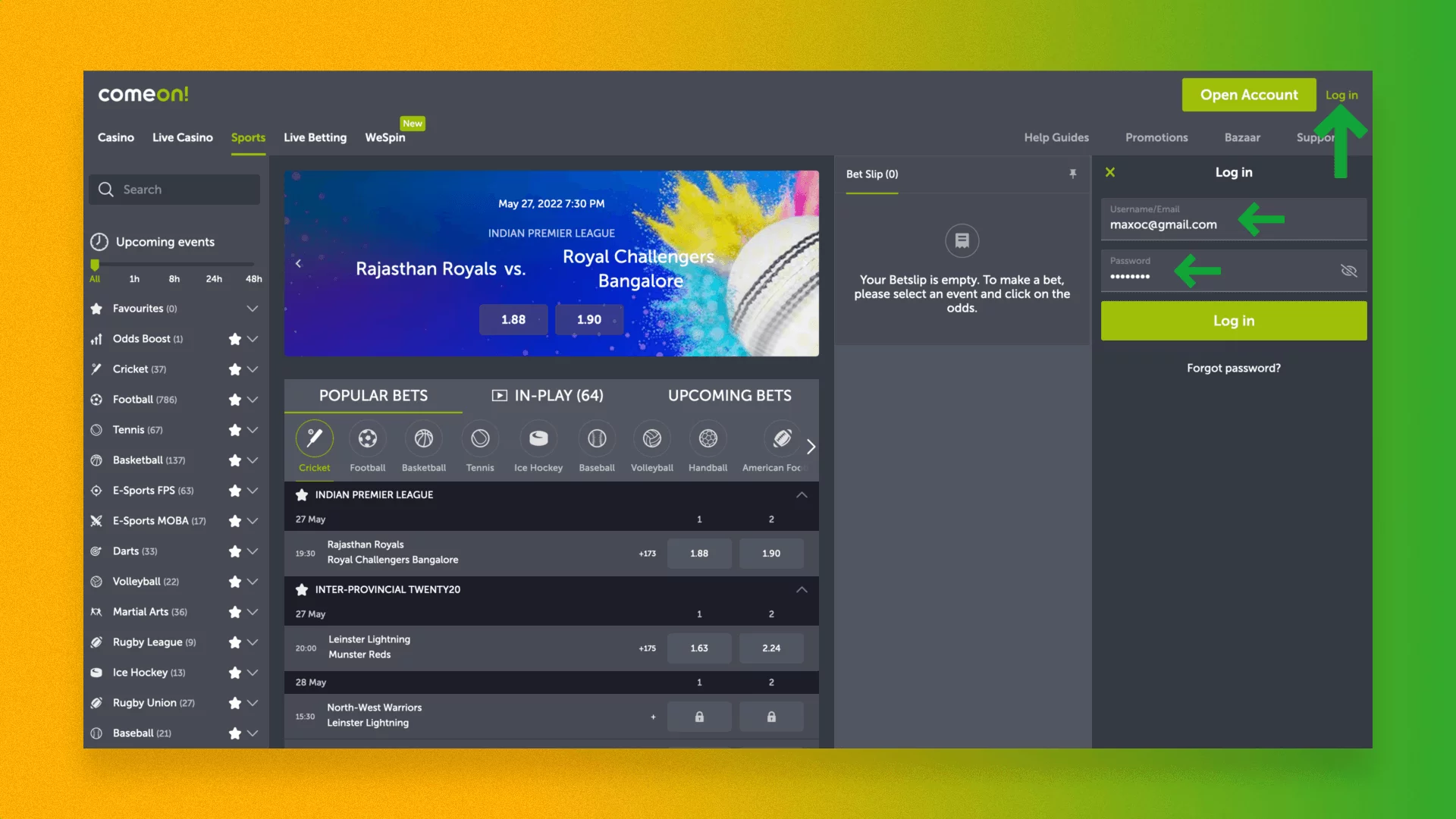Select the Handball icon in sport carousel
Image resolution: width=1456 pixels, height=819 pixels.
(x=708, y=438)
